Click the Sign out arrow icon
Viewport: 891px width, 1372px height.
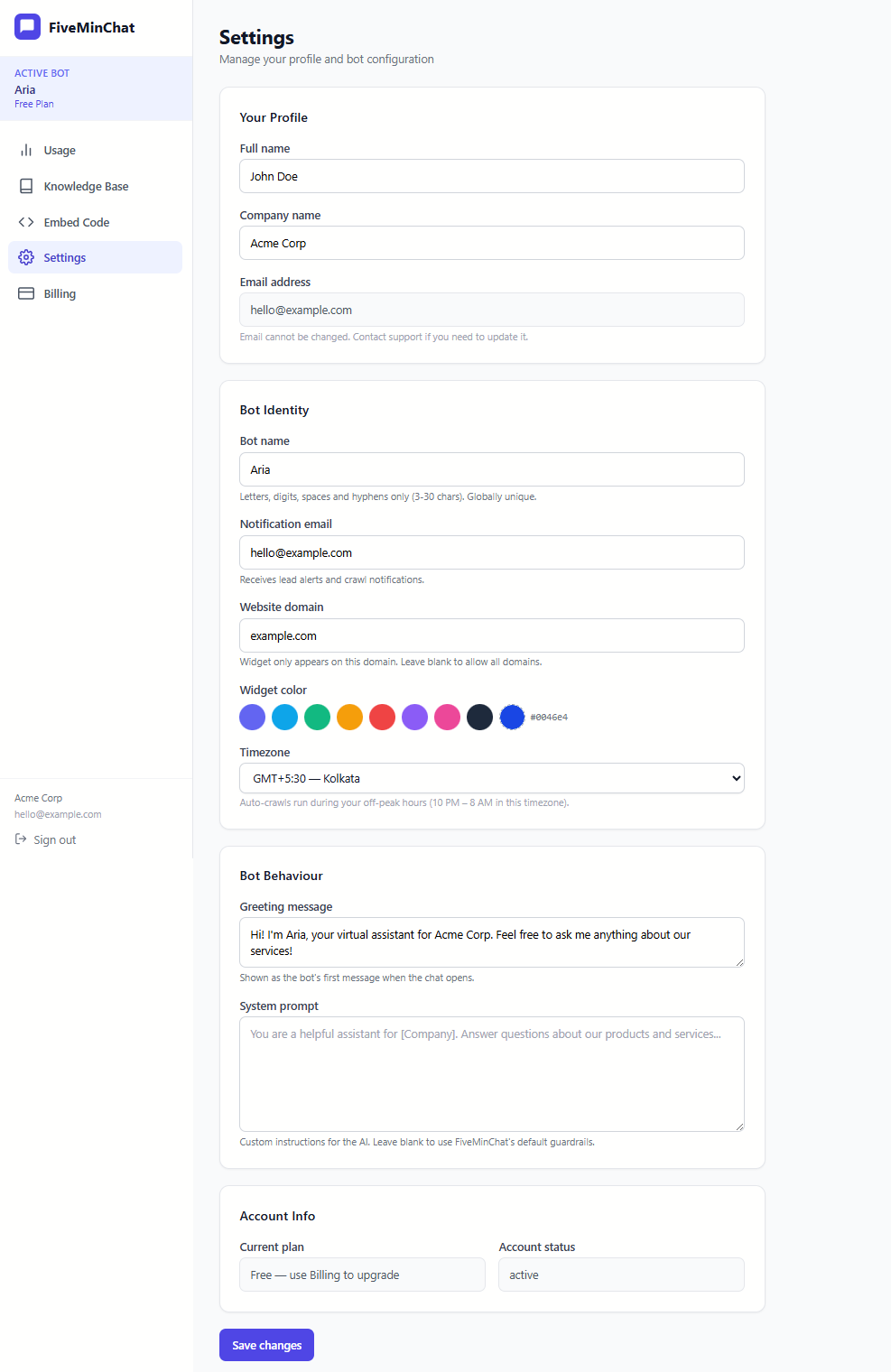coord(21,839)
